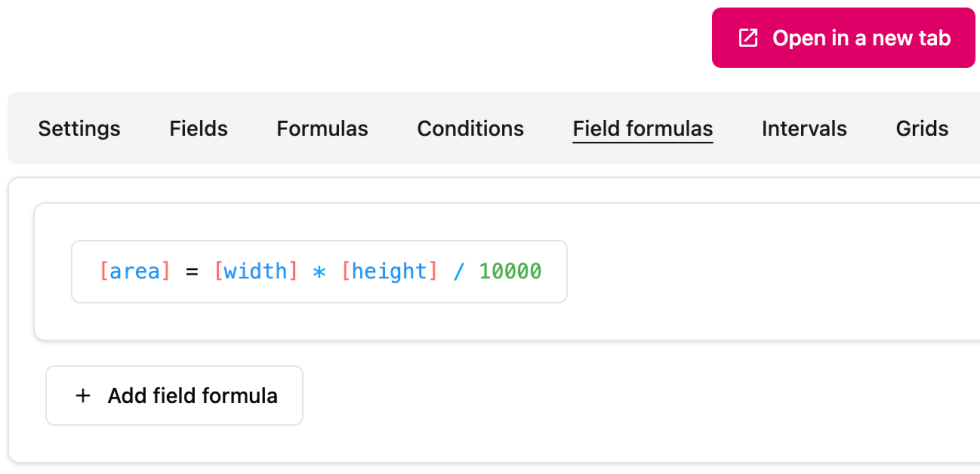The image size is (980, 474).
Task: Click the blue asterisk multiplication operator
Action: coord(319,272)
